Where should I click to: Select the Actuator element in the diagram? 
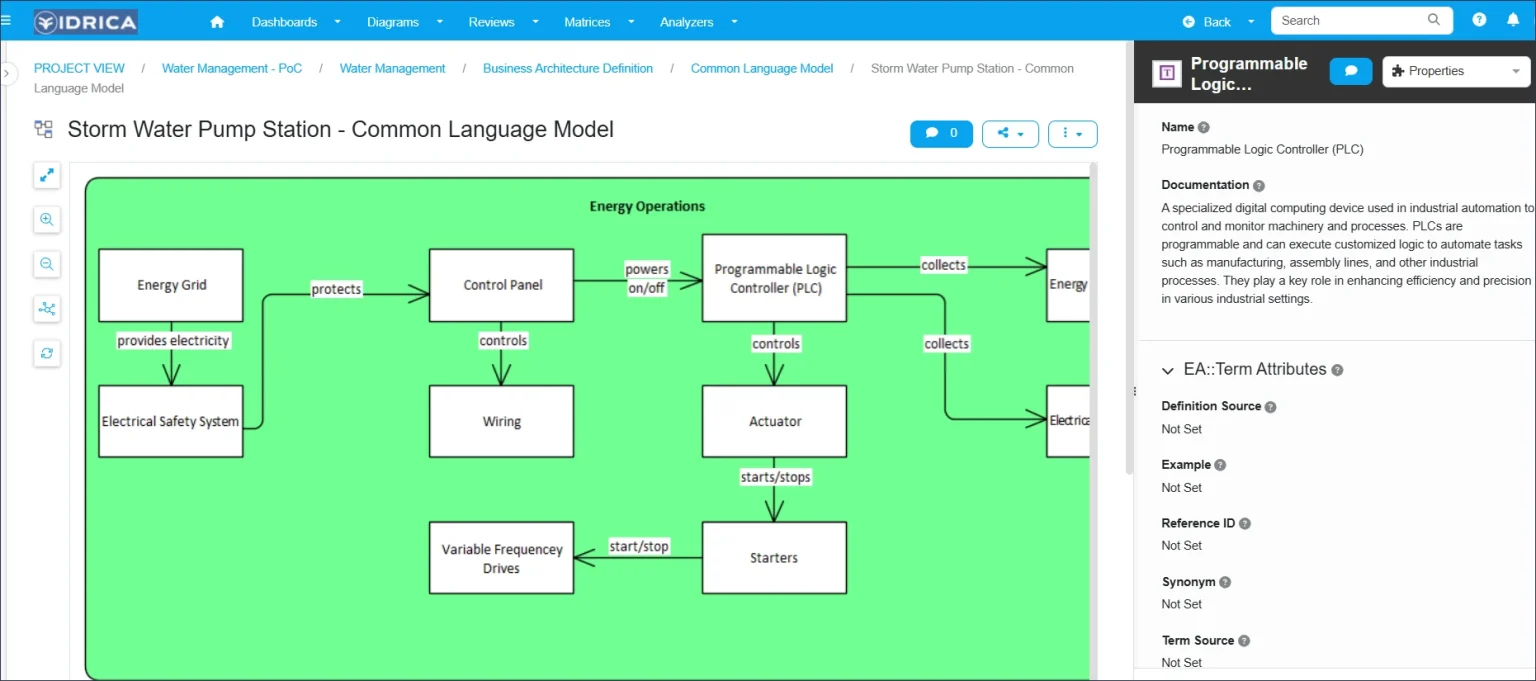coord(774,421)
